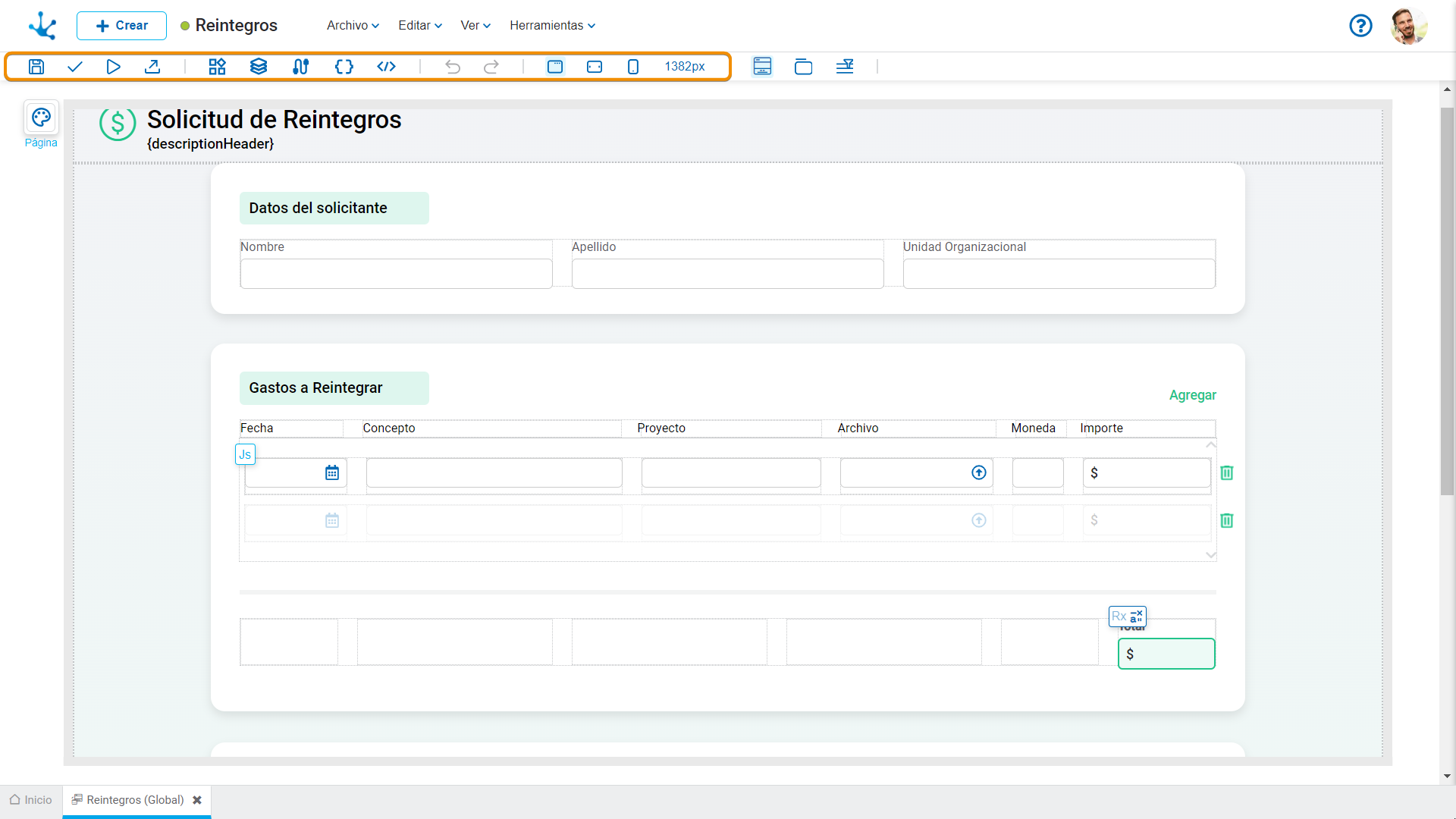Open the layers stack icon
Viewport: 1456px width, 819px height.
click(x=259, y=67)
